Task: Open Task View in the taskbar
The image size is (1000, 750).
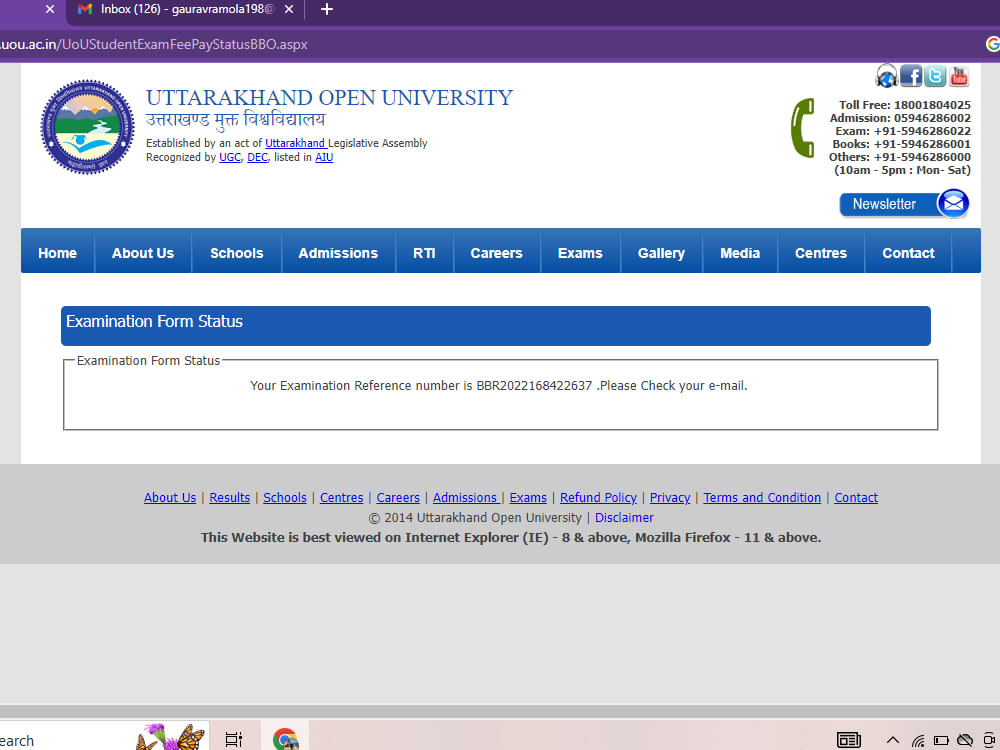Action: (234, 740)
